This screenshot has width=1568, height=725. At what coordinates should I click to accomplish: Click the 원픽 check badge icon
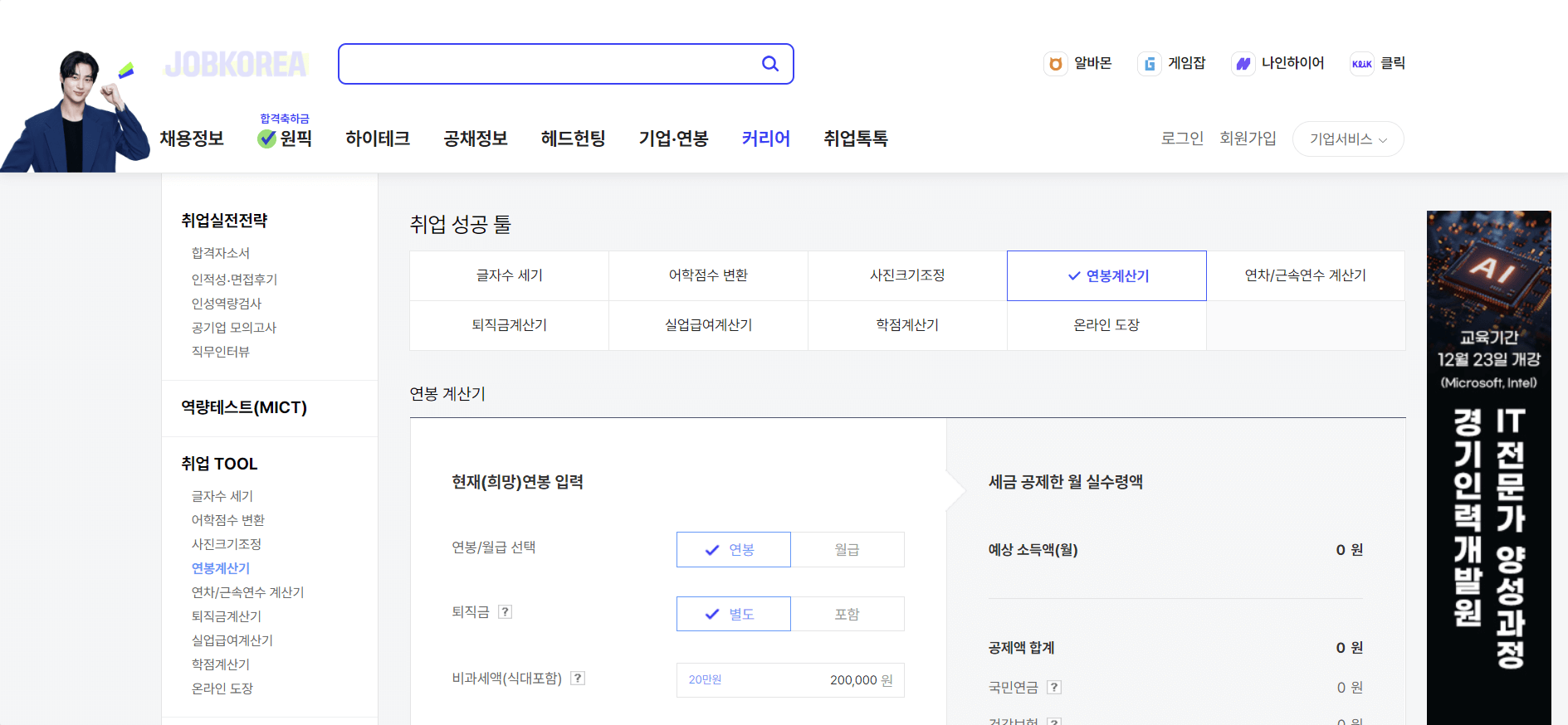267,139
